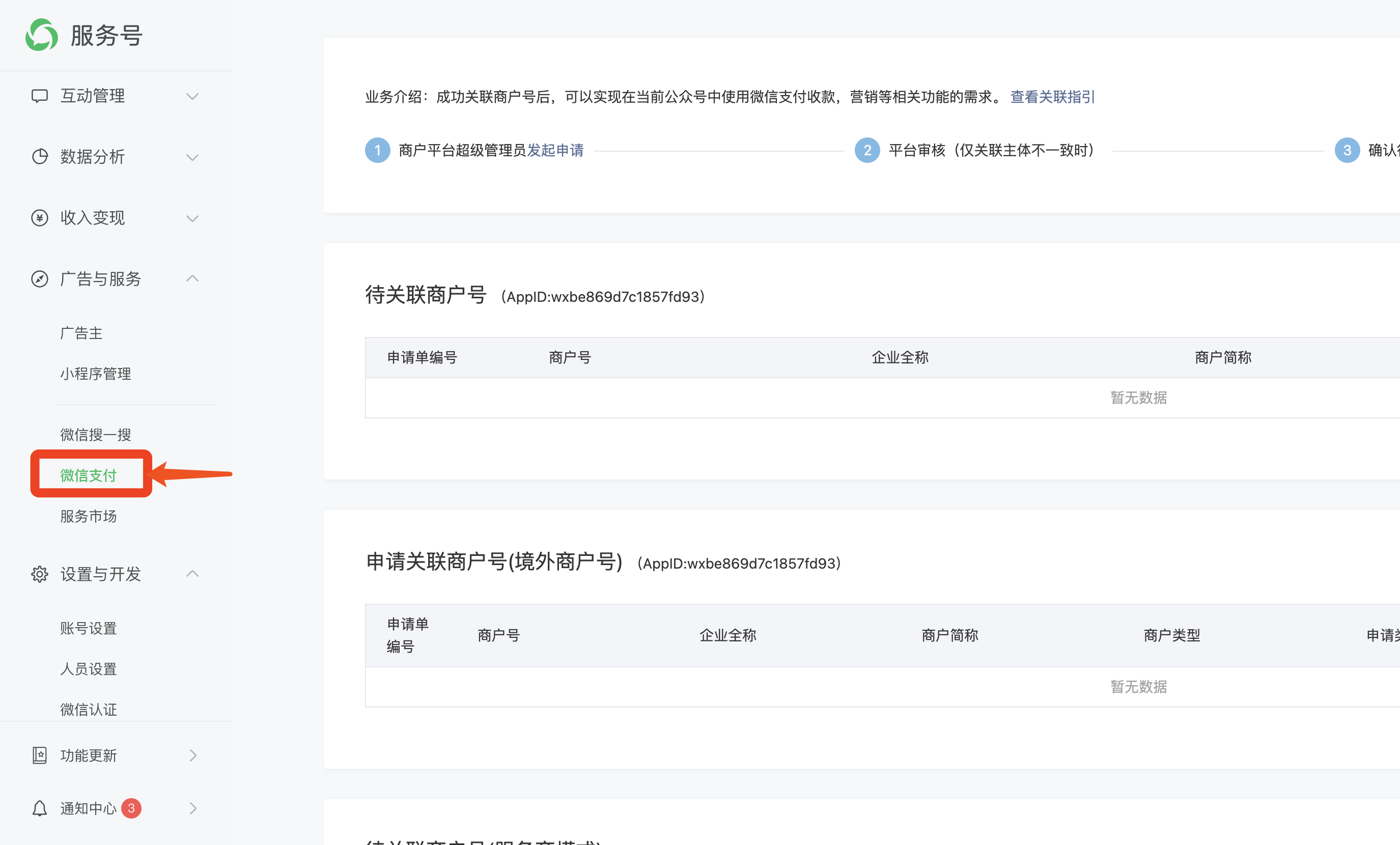
Task: Open 人员设置 in the sidebar
Action: pos(89,669)
